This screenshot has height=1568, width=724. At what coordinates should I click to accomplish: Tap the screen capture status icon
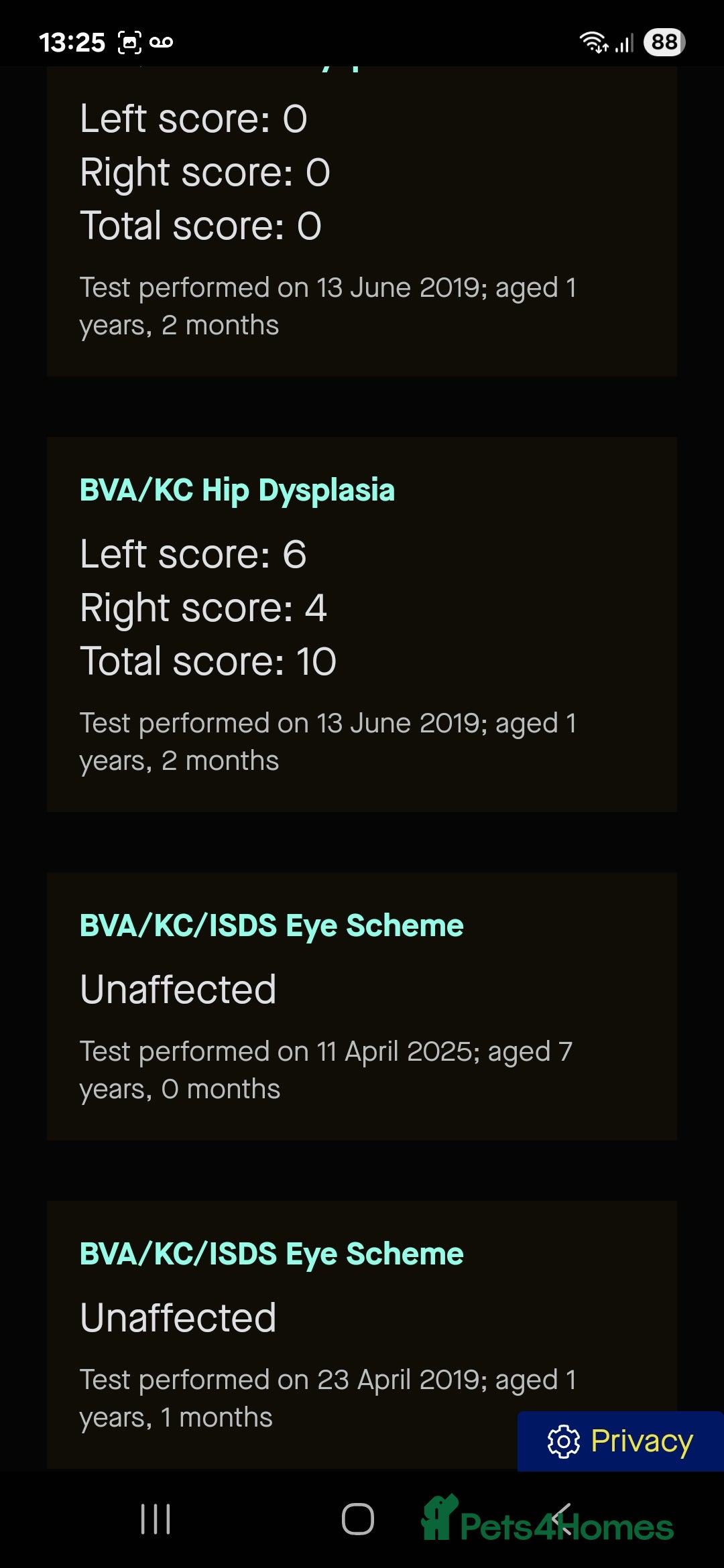point(129,42)
